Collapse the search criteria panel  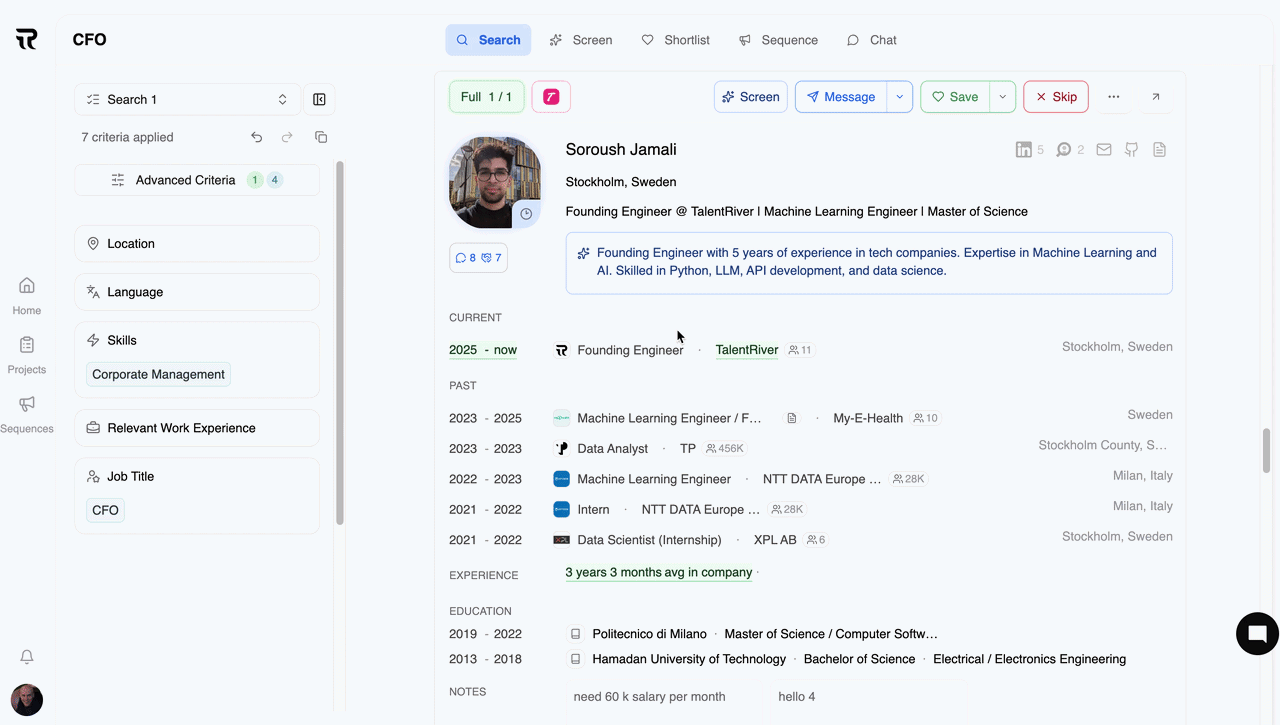(319, 99)
